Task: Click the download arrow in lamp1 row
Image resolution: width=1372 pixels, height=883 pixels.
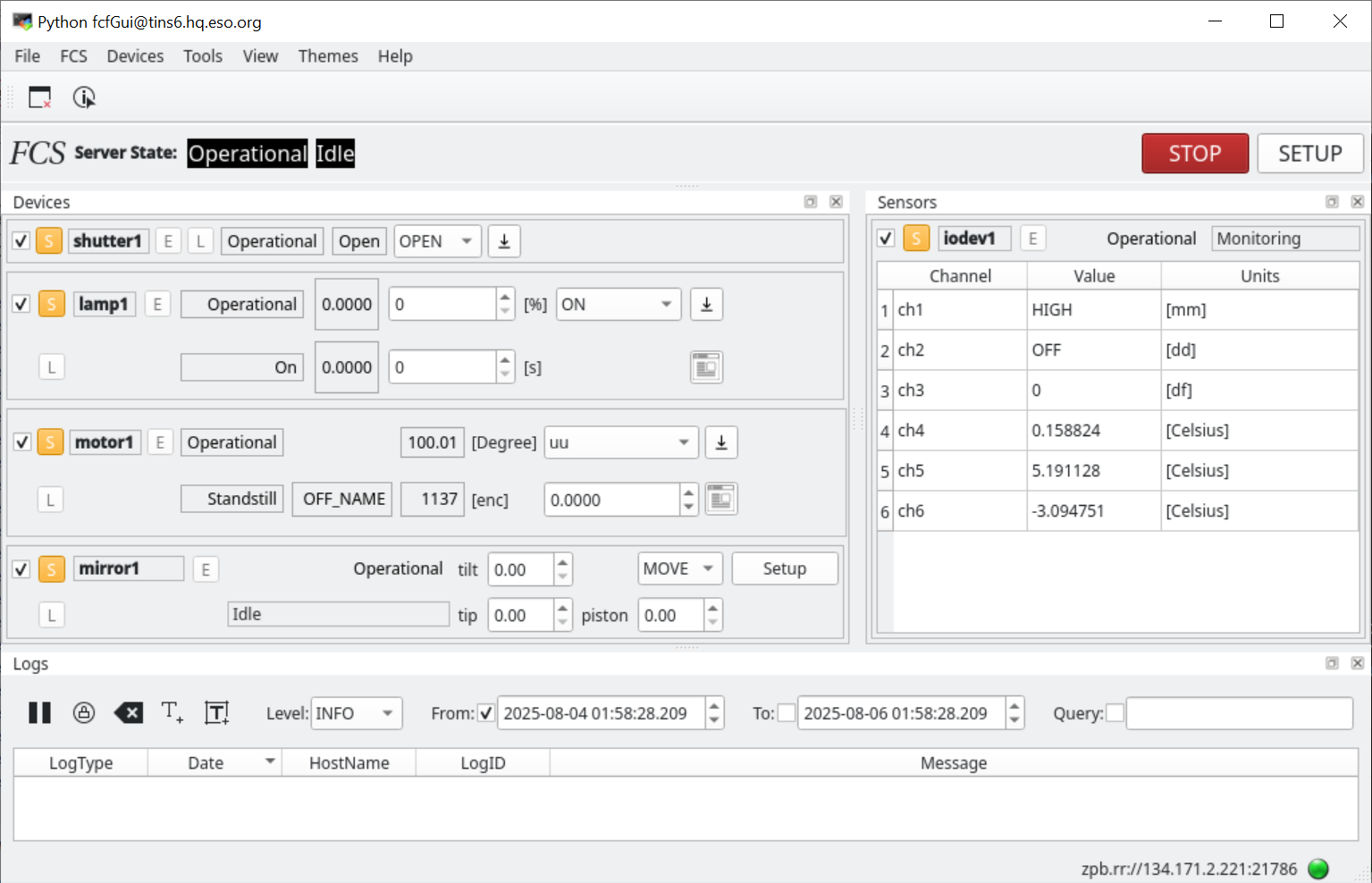Action: pyautogui.click(x=706, y=305)
